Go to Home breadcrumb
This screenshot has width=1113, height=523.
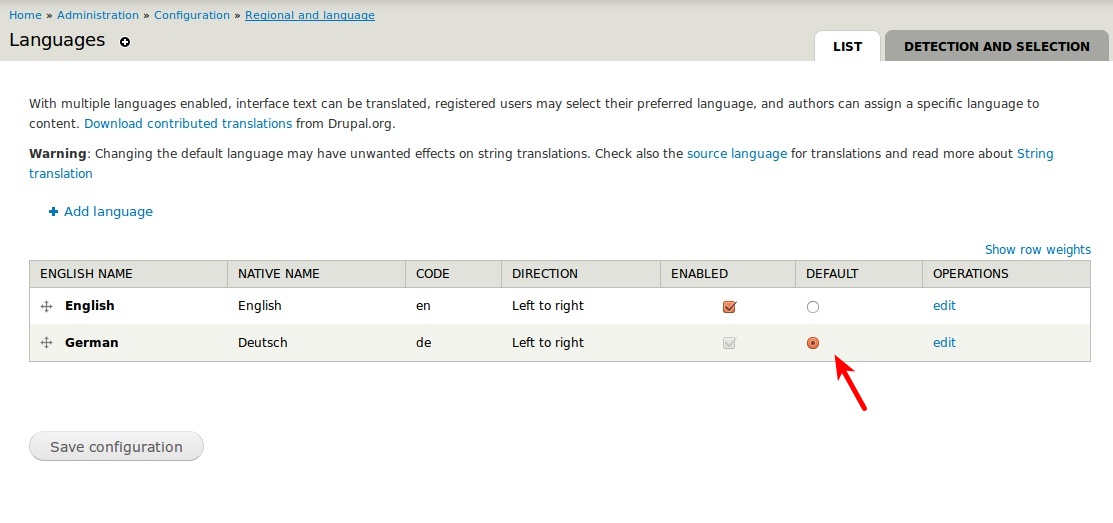(25, 15)
